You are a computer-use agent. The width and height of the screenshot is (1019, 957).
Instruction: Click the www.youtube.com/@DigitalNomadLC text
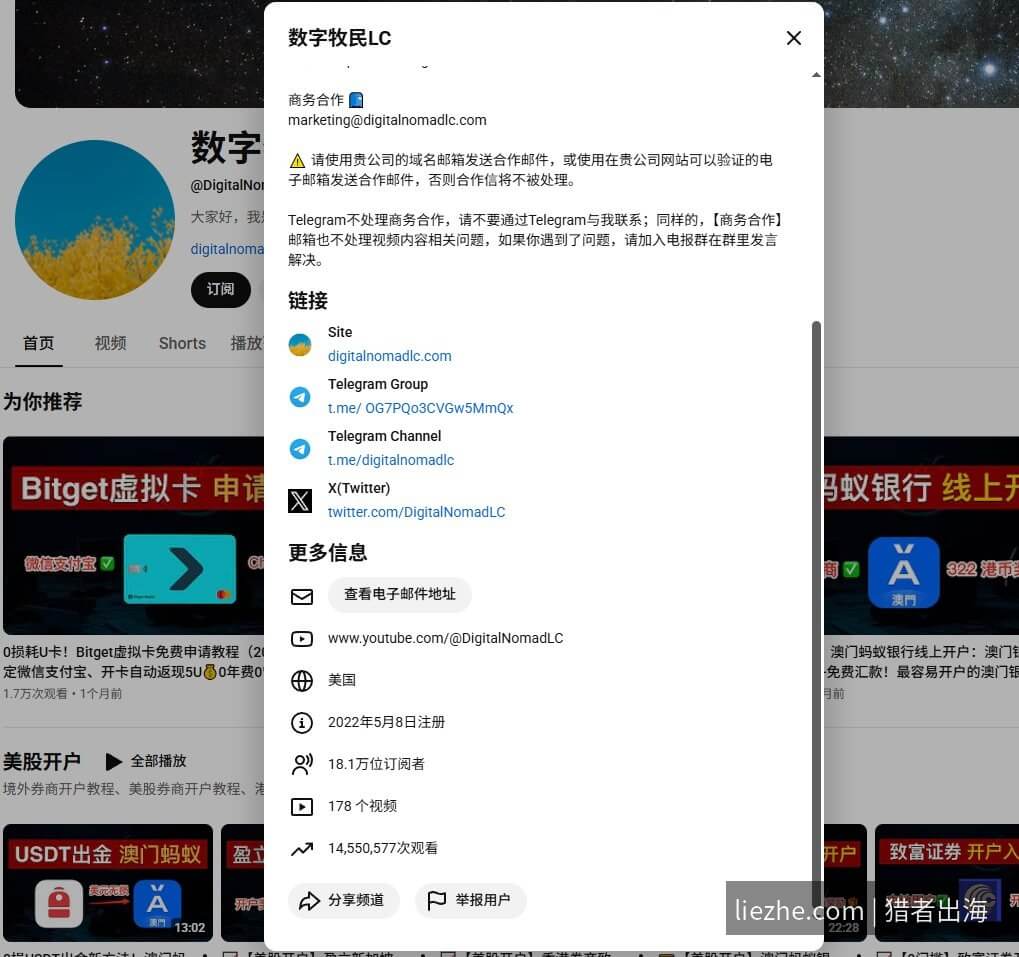point(445,639)
